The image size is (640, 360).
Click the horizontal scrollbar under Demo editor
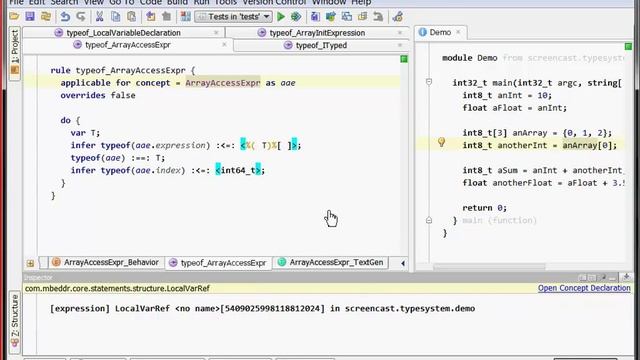(489, 267)
